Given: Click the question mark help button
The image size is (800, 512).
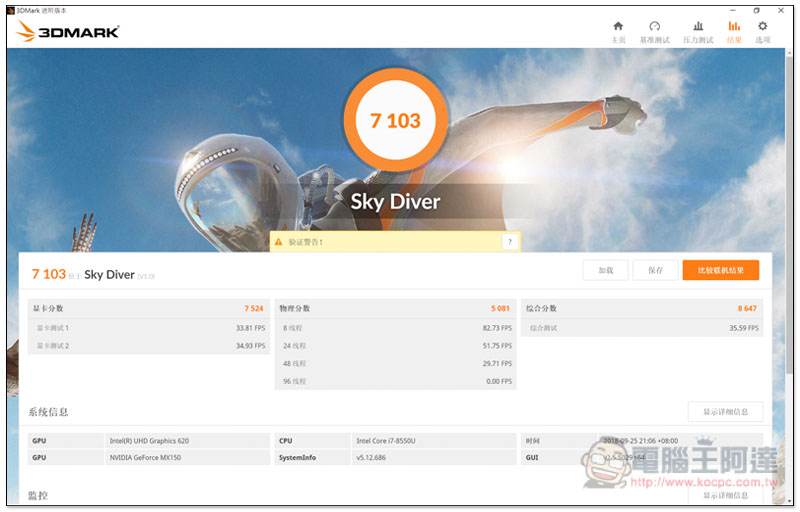Looking at the screenshot, I should coord(510,242).
